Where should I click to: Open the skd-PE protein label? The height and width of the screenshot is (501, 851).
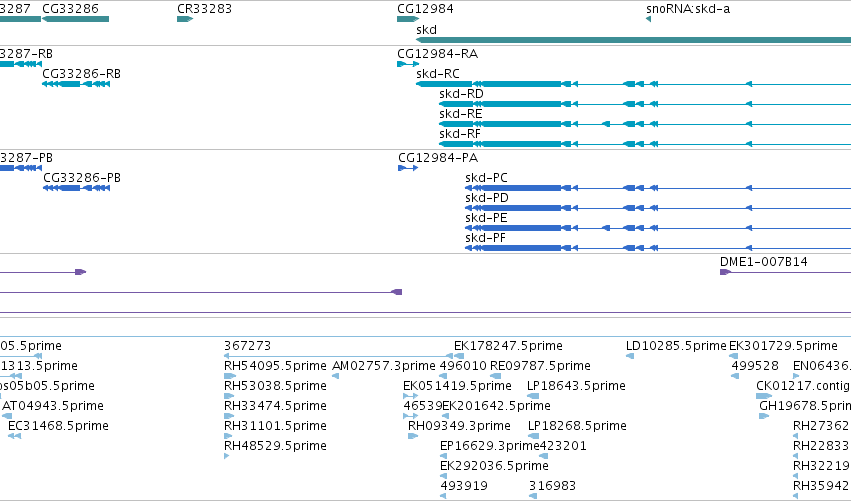coord(486,218)
